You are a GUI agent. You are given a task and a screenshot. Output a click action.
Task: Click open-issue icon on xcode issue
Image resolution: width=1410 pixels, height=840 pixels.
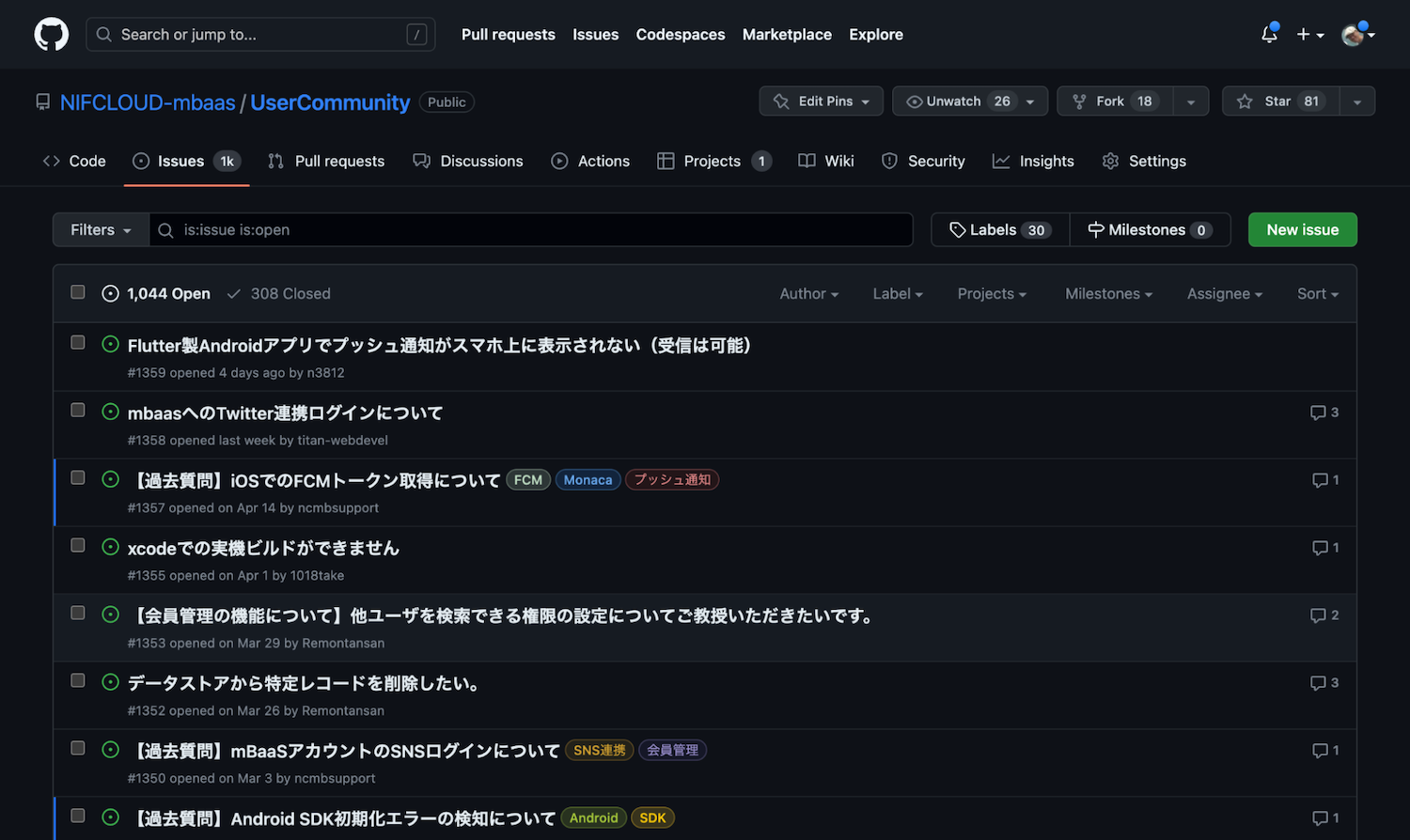coord(110,547)
